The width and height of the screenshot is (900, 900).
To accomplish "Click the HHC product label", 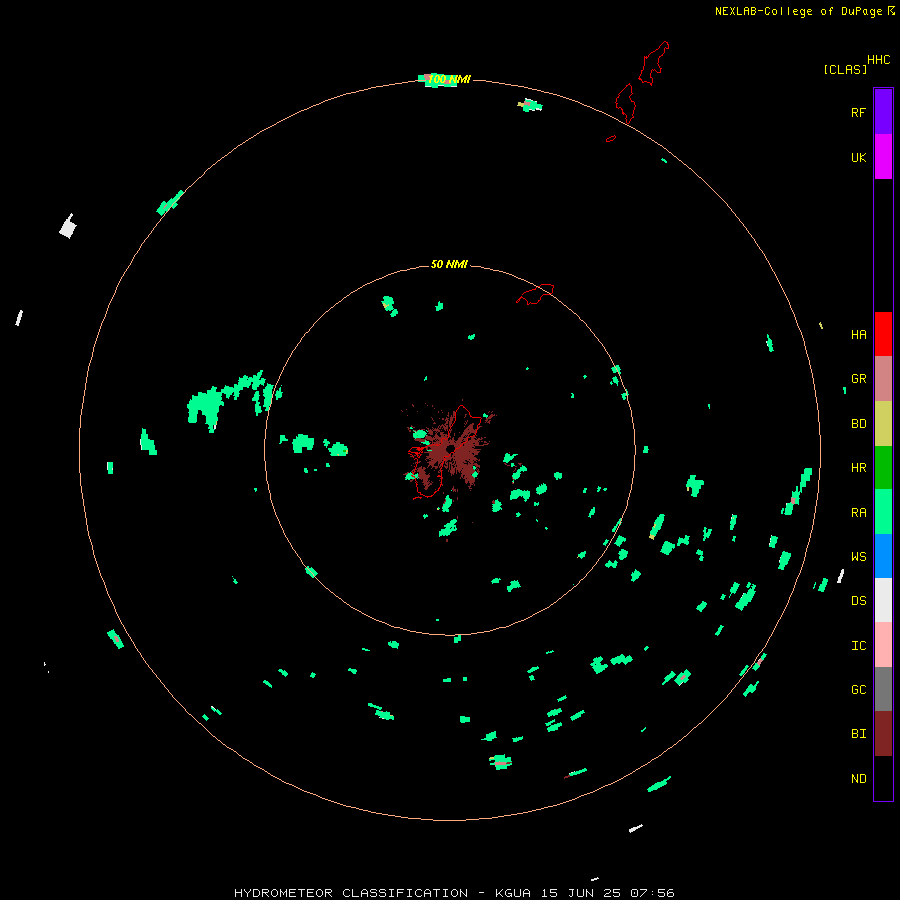I will pyautogui.click(x=879, y=60).
